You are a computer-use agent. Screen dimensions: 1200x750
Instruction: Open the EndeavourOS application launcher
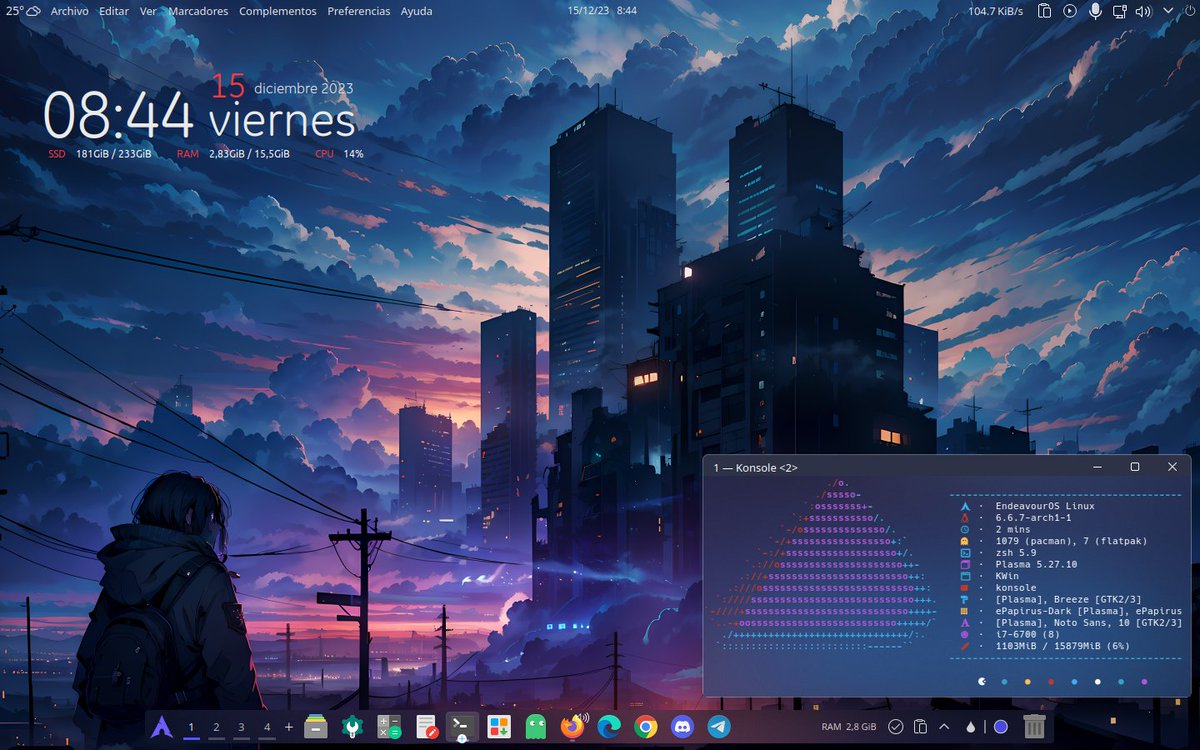(x=160, y=727)
